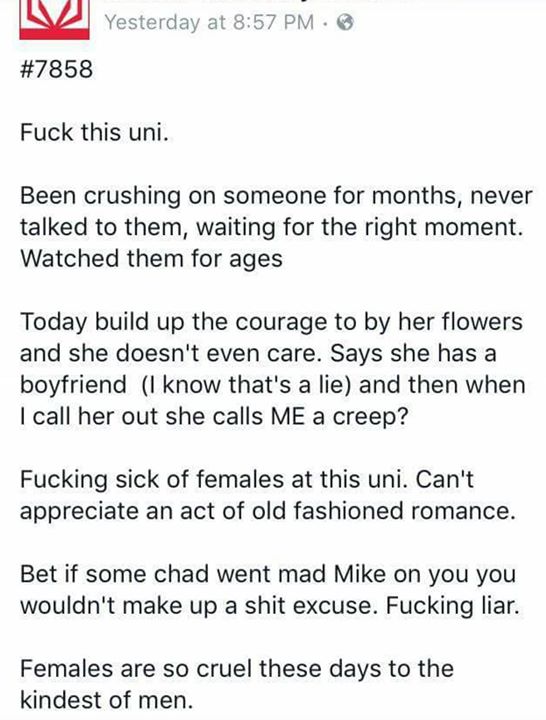The image size is (546, 720).
Task: Click the #7858 post number
Action: coord(56,69)
